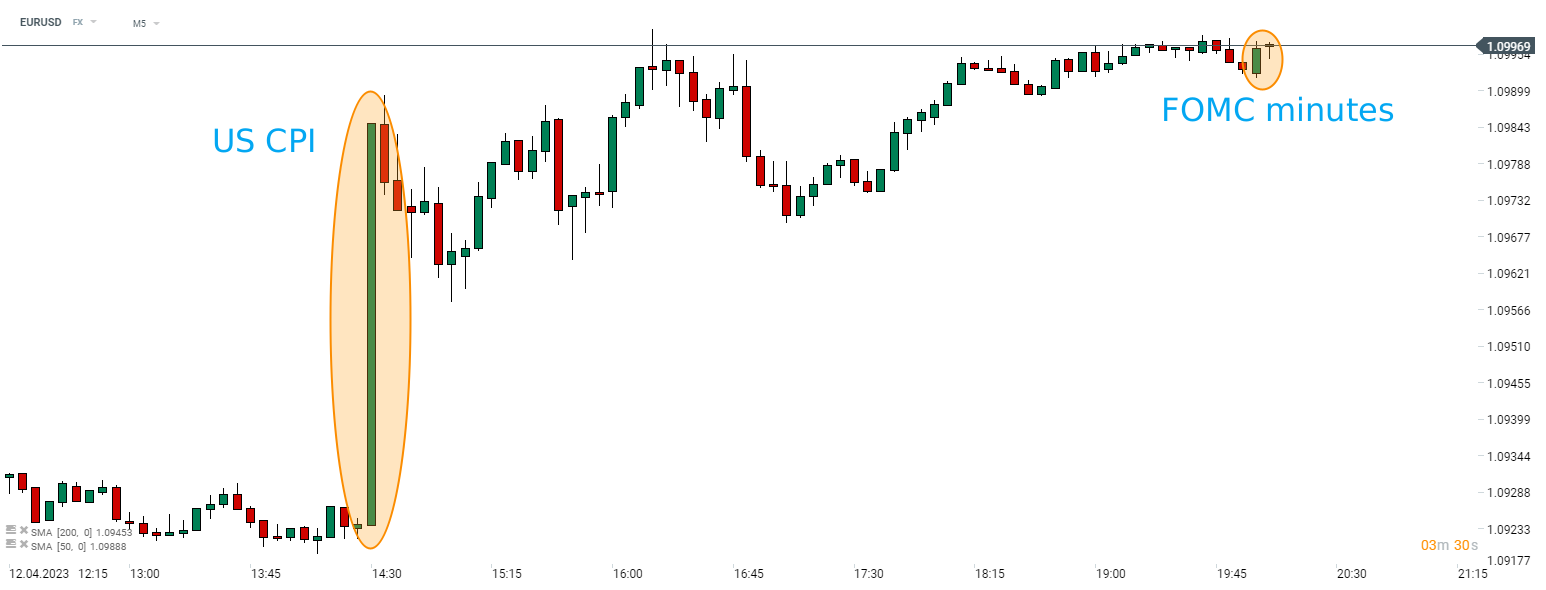1546x590 pixels.
Task: Remove the SMA 50 indicator with X
Action: pos(23,544)
